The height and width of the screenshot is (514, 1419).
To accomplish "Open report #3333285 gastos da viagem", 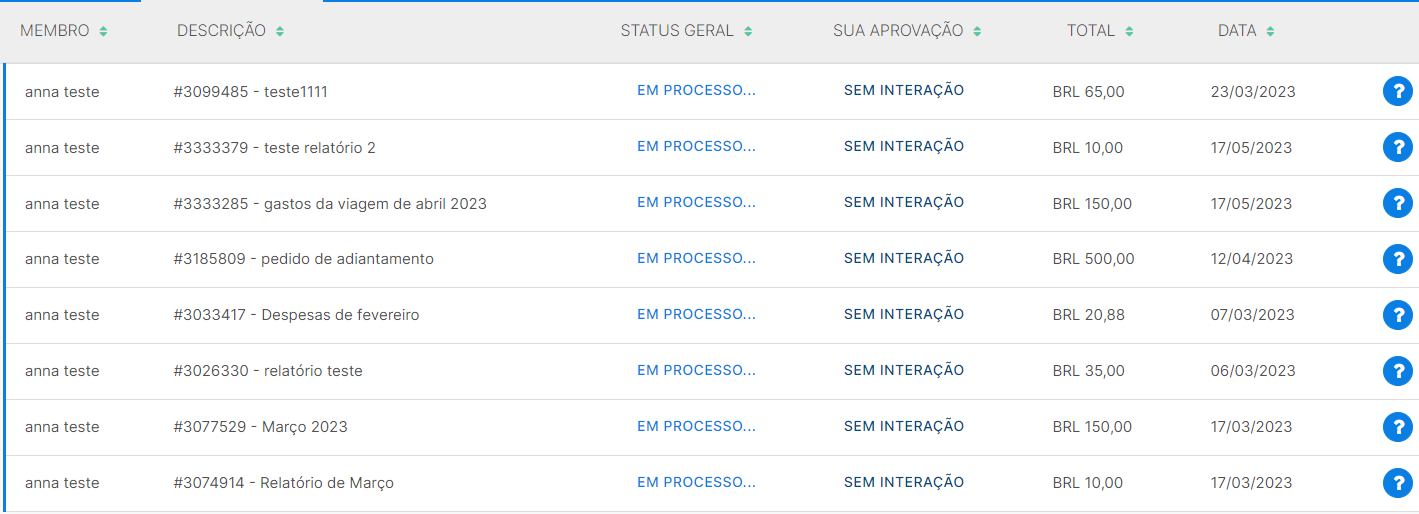I will [x=330, y=203].
